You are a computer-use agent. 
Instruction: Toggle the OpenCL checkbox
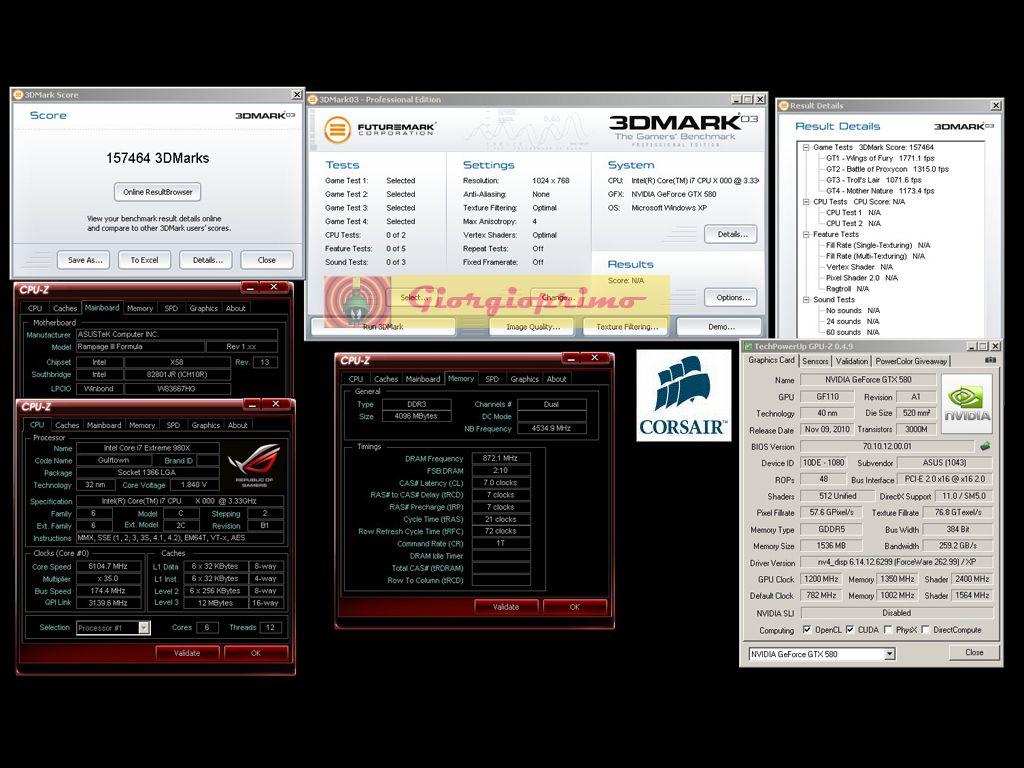pos(807,630)
